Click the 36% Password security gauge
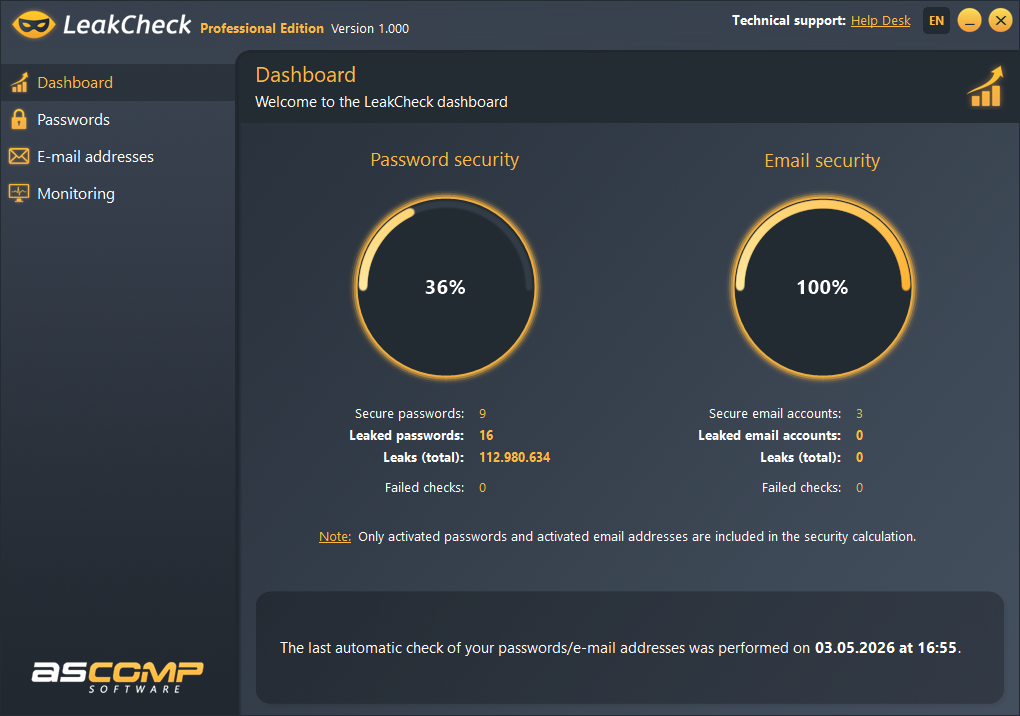Viewport: 1020px width, 716px height. (x=445, y=287)
